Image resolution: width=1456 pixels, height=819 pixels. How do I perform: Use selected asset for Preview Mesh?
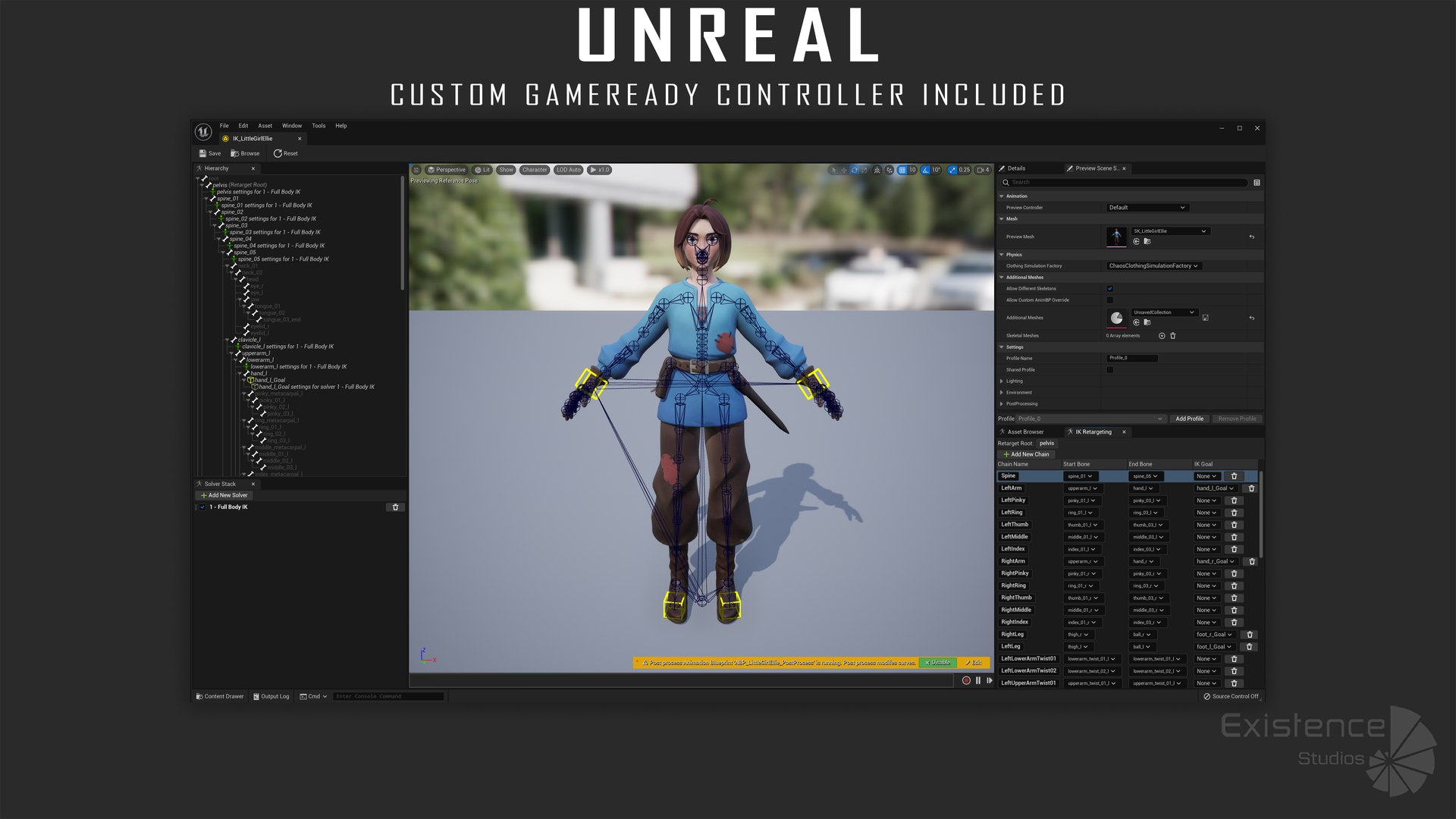(1136, 241)
